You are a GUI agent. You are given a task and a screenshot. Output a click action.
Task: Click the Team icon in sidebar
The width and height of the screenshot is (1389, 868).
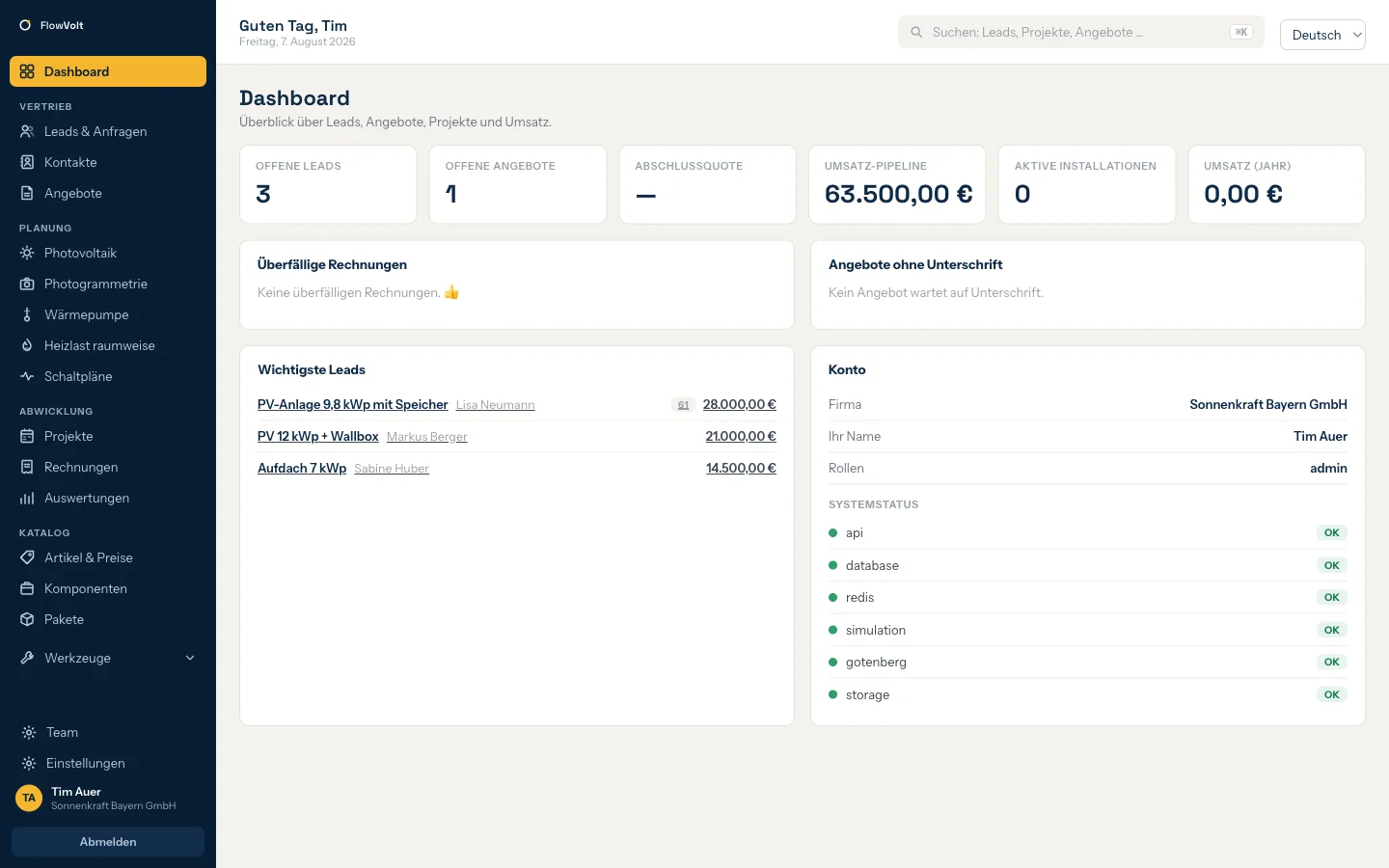click(x=29, y=732)
